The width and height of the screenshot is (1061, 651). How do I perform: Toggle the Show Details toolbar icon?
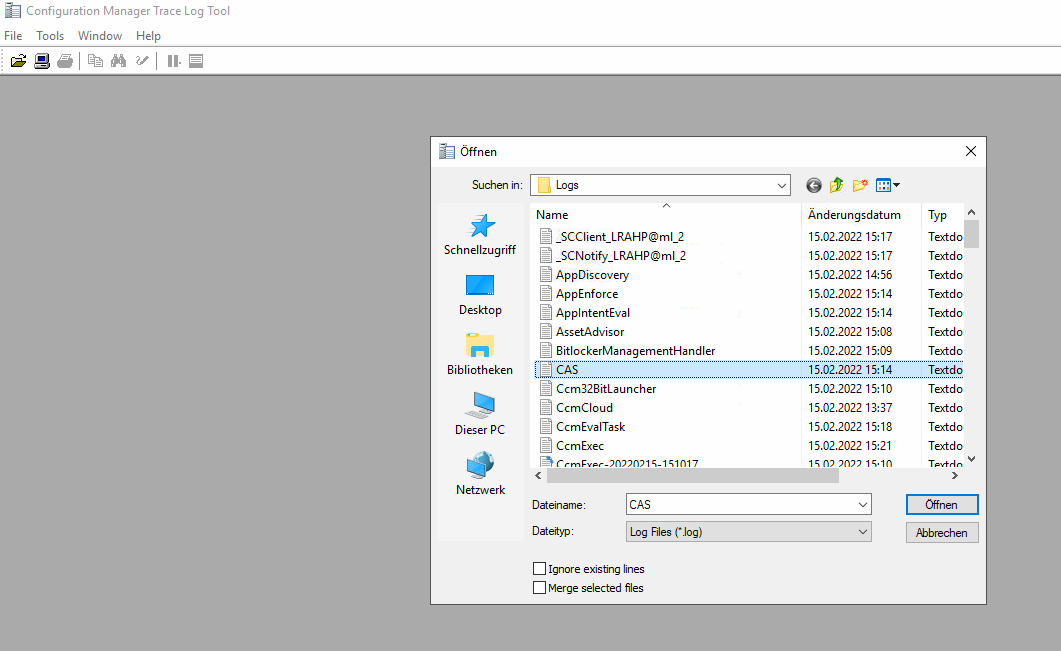196,61
